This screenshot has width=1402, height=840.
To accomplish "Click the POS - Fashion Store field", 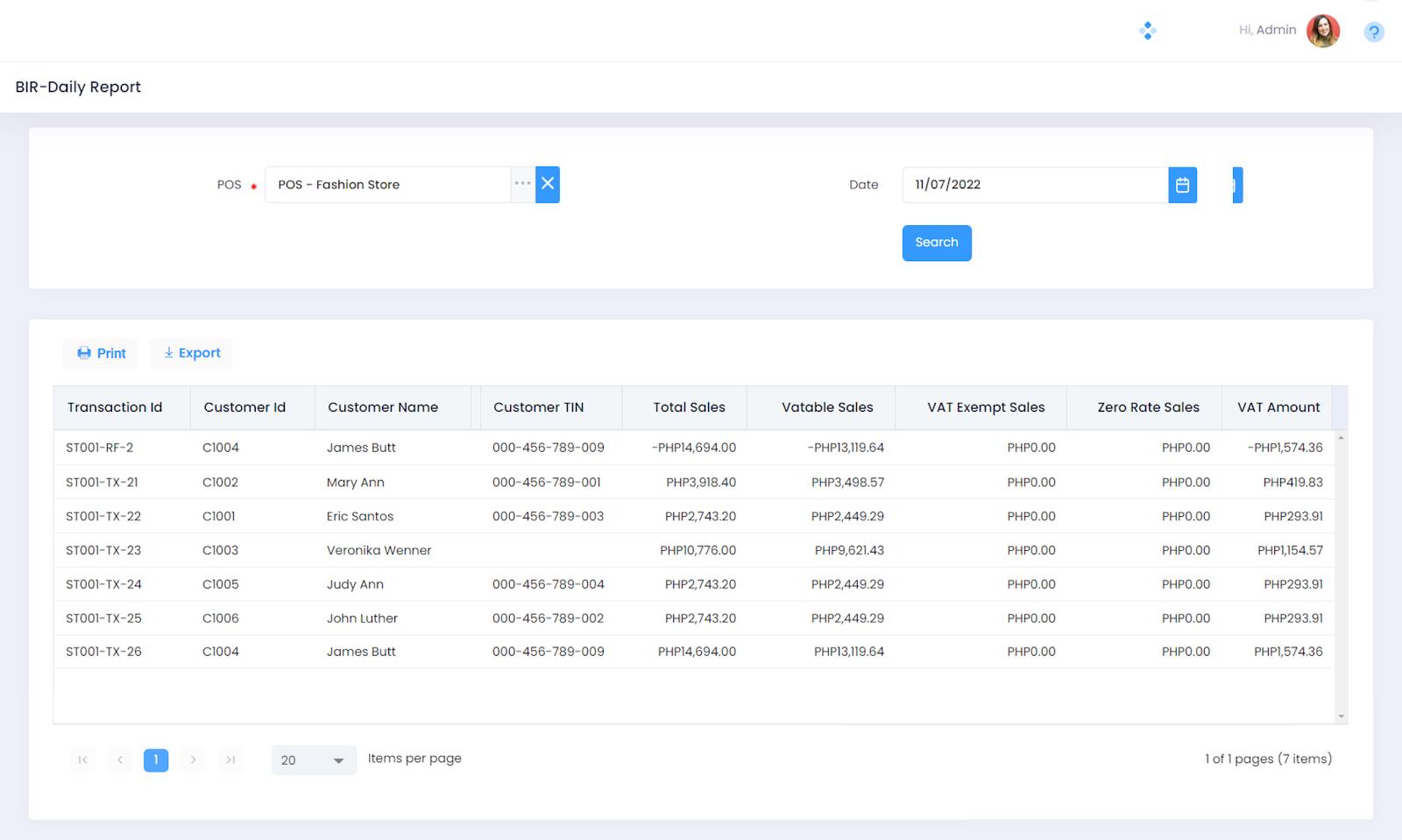I will point(388,185).
